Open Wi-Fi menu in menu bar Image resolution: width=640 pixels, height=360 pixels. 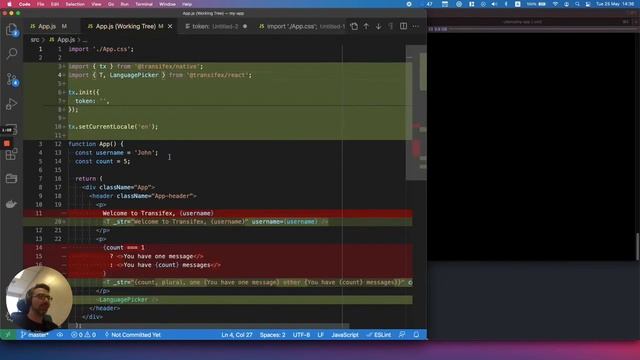pos(555,4)
